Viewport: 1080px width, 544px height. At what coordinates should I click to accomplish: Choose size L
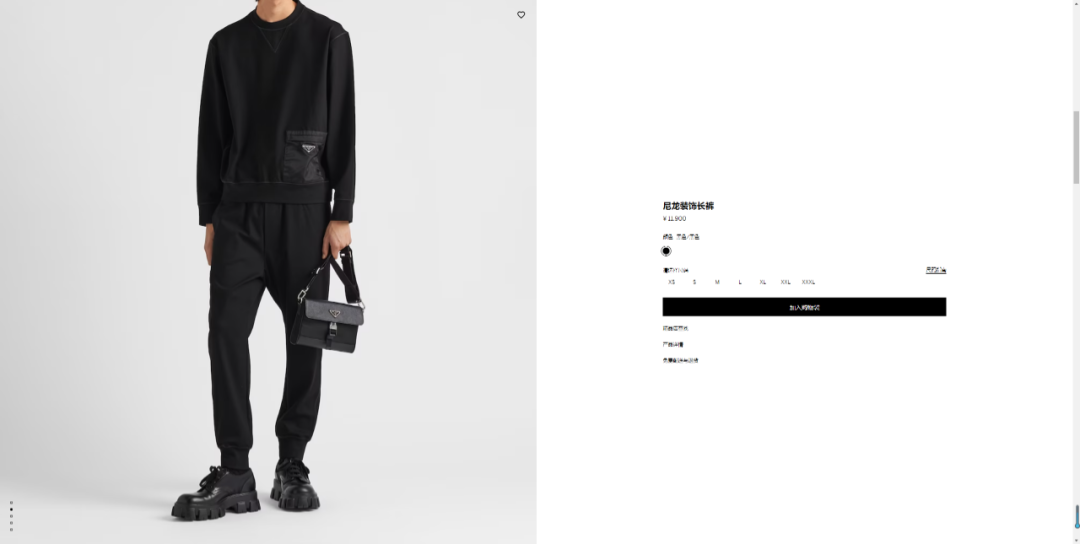[x=740, y=282]
